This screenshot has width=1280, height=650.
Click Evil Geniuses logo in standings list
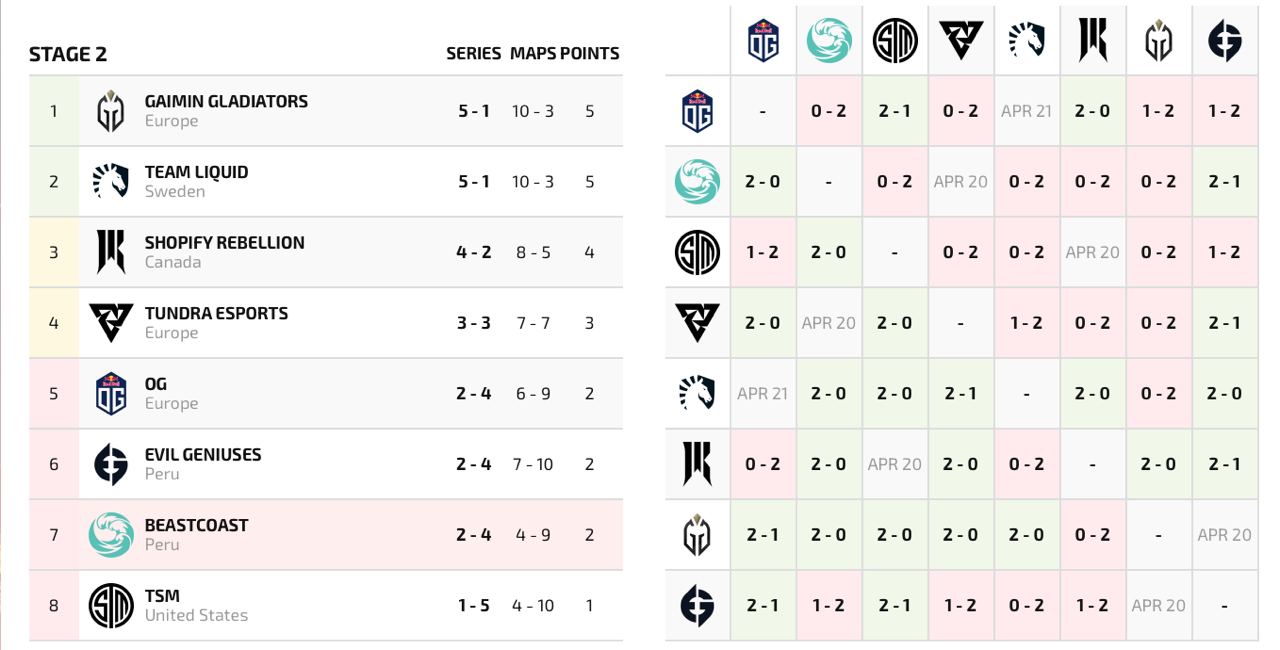coord(110,464)
